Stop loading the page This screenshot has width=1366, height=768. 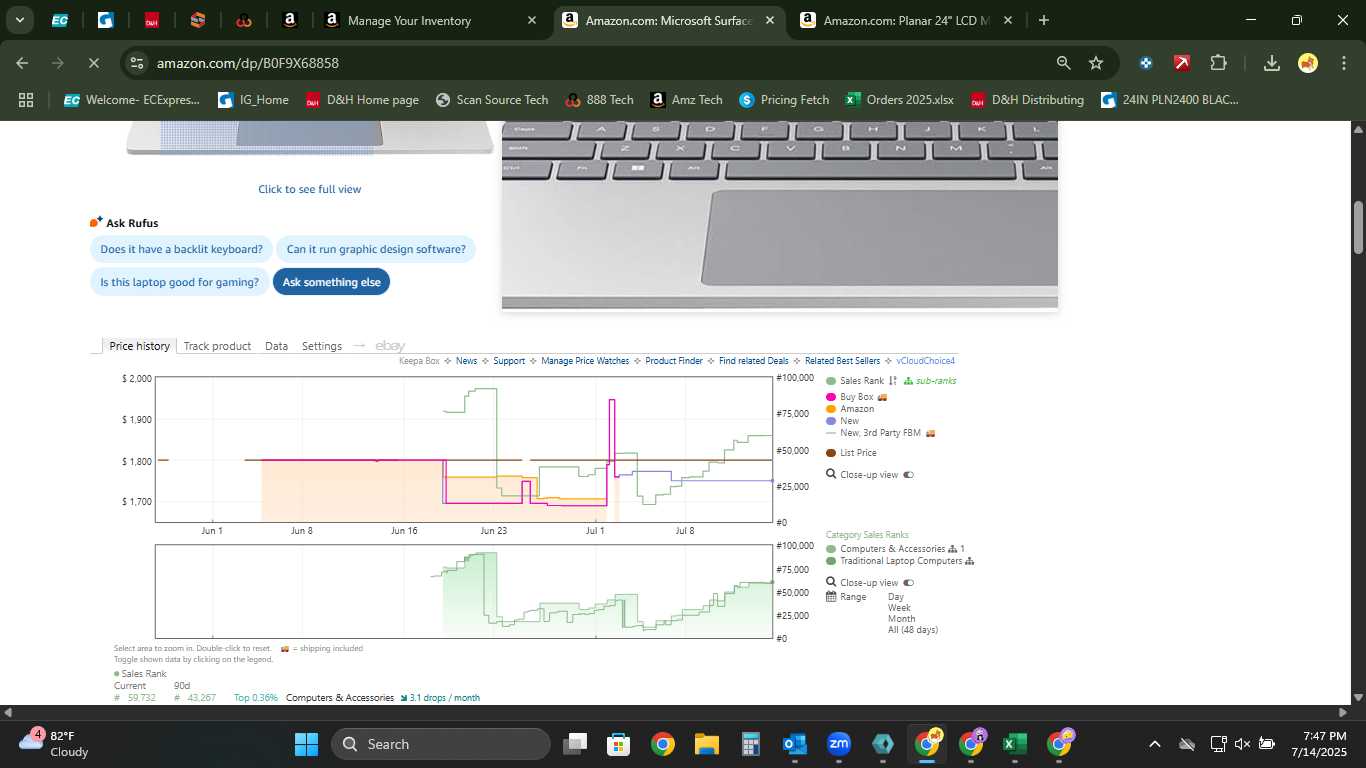click(93, 63)
